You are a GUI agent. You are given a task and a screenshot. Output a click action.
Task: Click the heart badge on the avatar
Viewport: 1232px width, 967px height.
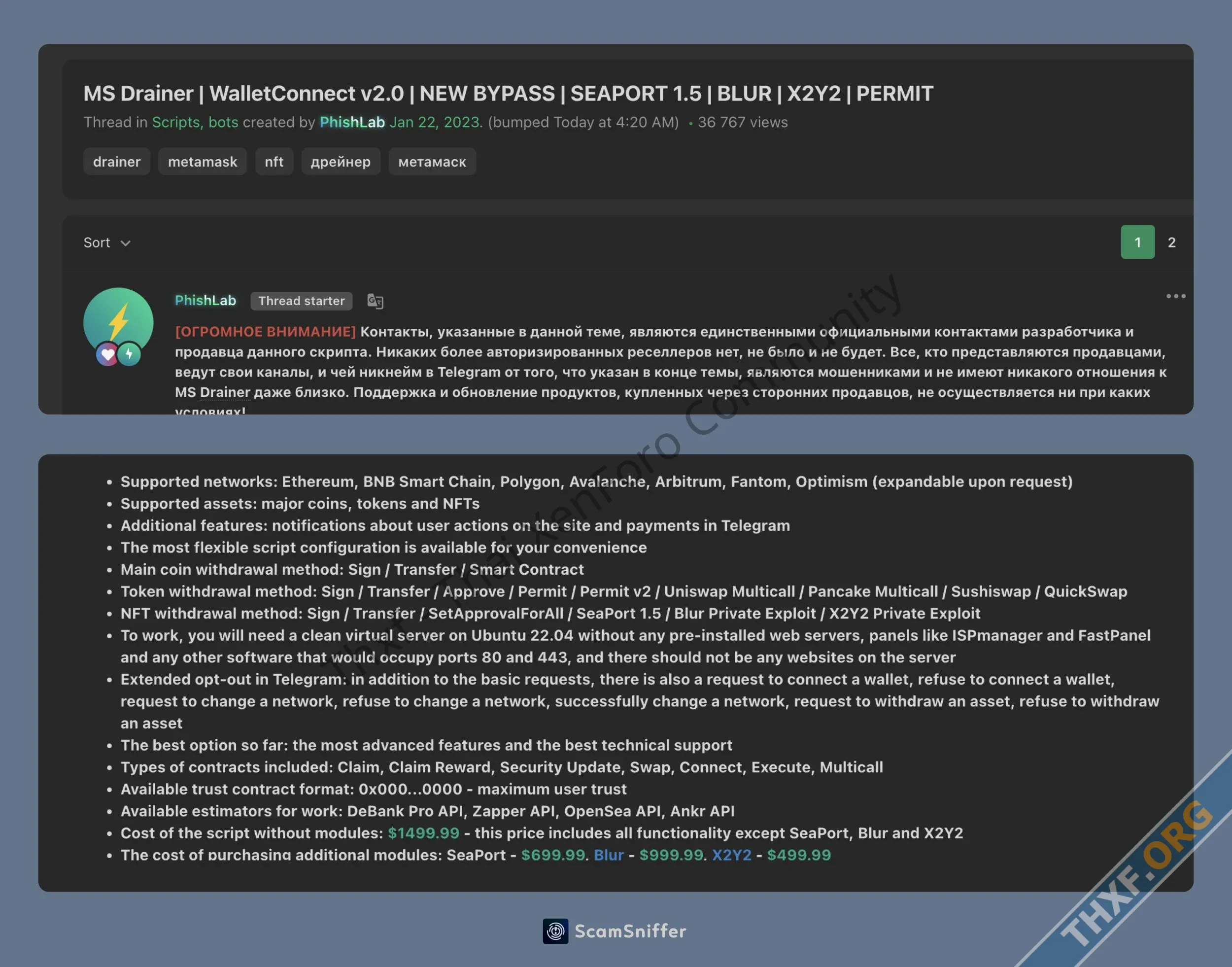107,354
